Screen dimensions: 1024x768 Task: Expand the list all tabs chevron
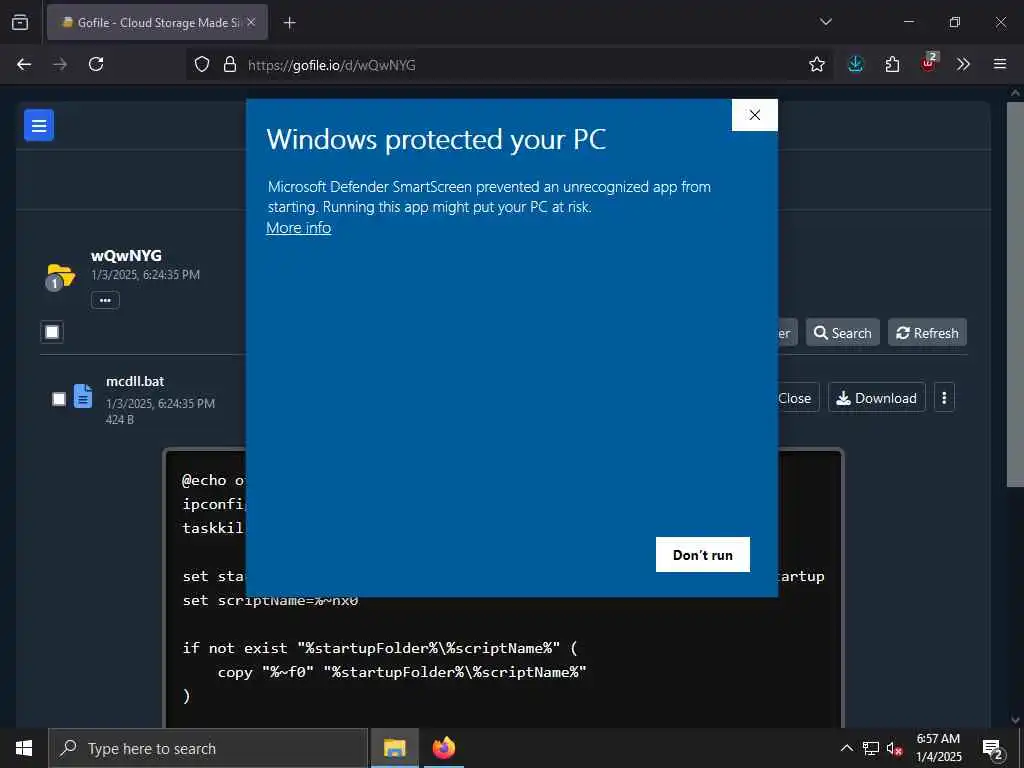tap(825, 22)
